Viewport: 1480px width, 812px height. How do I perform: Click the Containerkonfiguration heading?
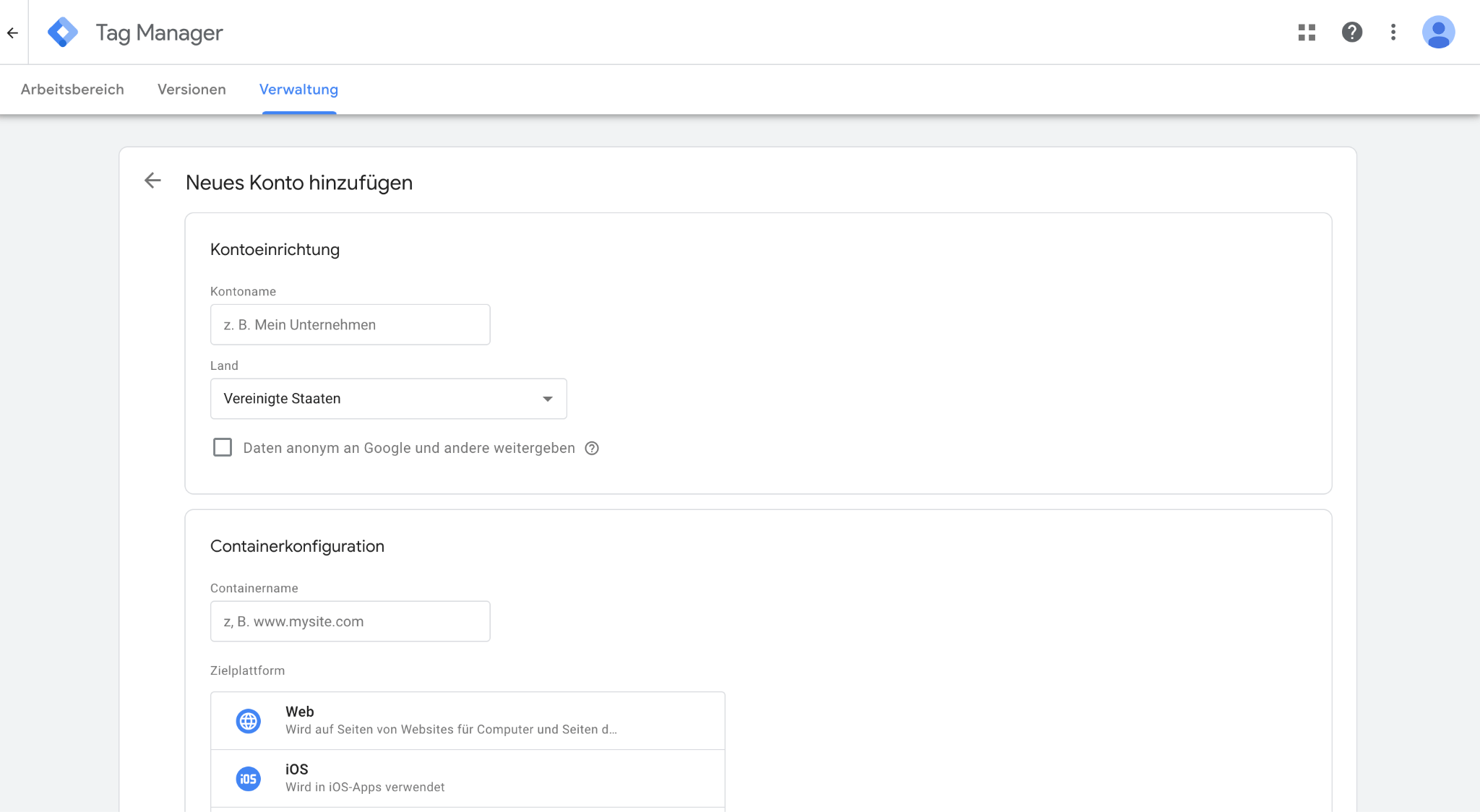pyautogui.click(x=297, y=546)
